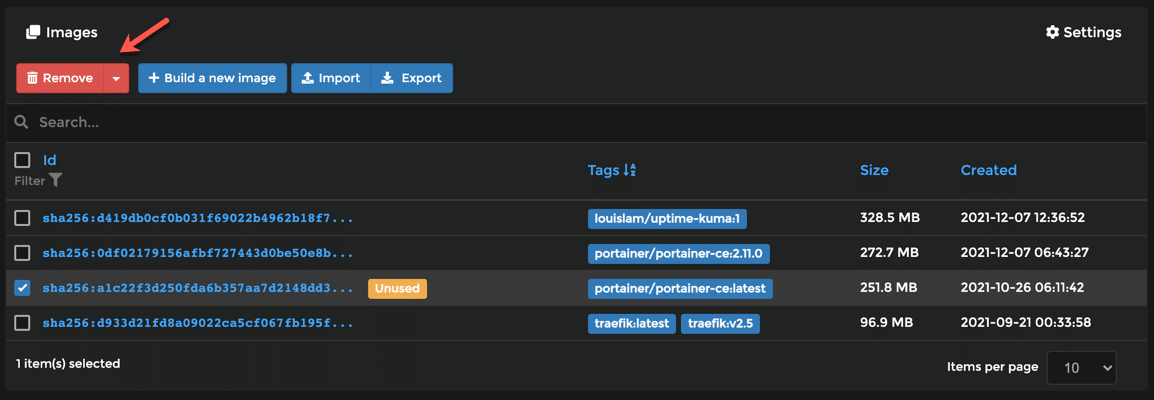
Task: Click the 2021-10-26 06:11:42 created date
Action: tap(1022, 288)
